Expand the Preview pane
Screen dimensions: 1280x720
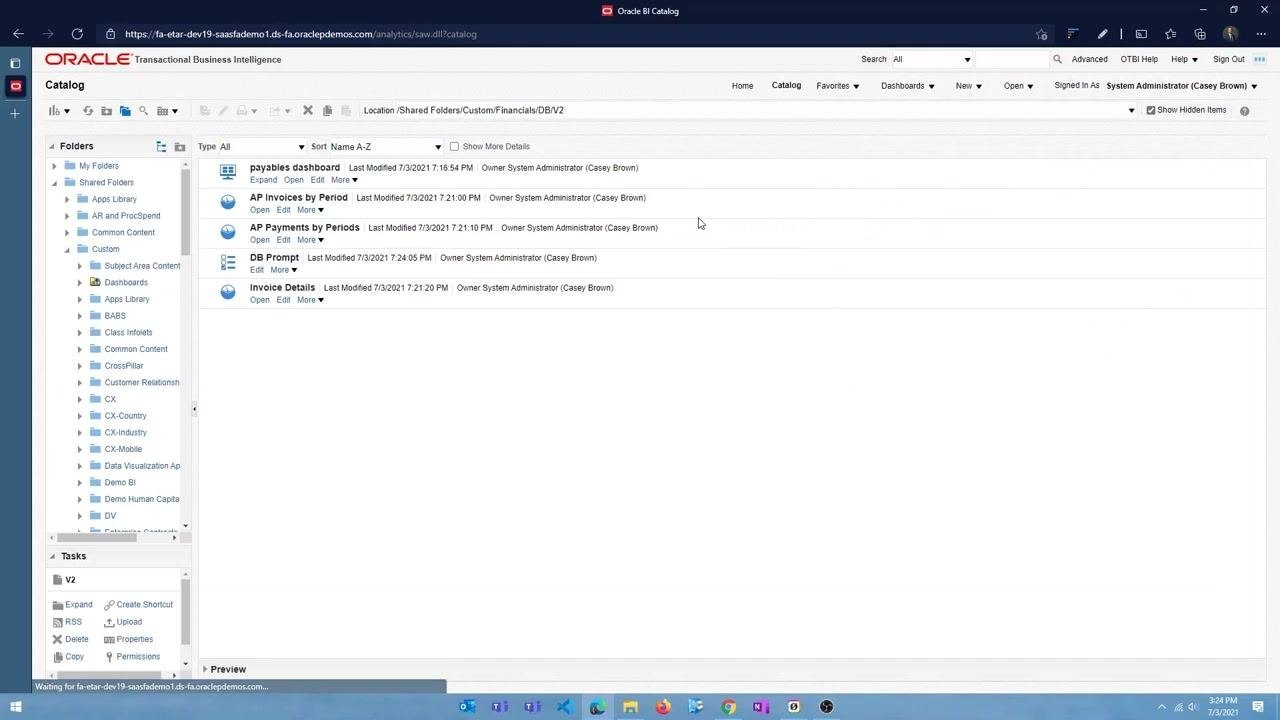(x=205, y=669)
